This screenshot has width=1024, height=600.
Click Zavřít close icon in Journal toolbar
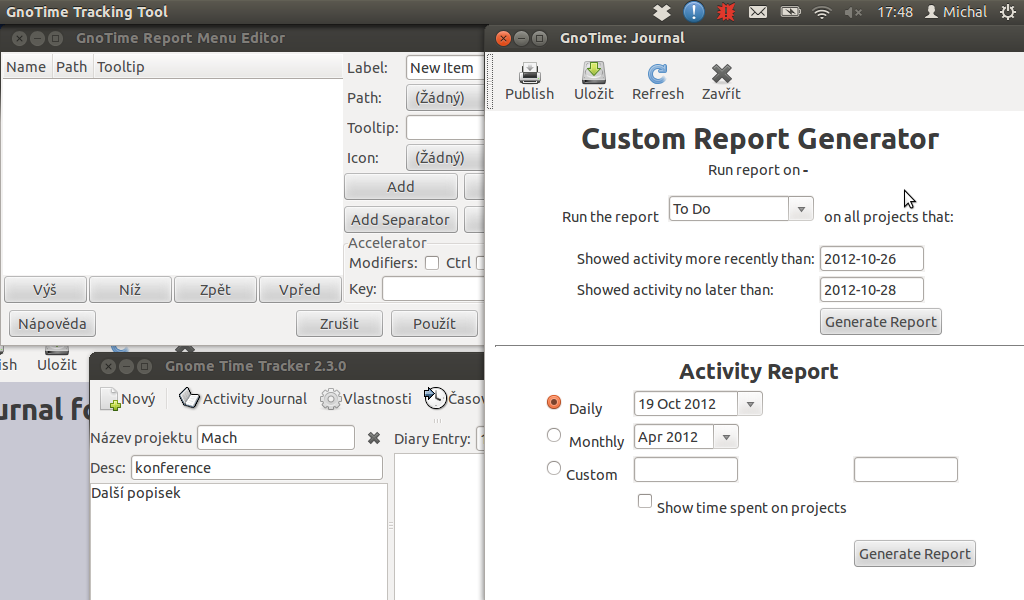(721, 82)
